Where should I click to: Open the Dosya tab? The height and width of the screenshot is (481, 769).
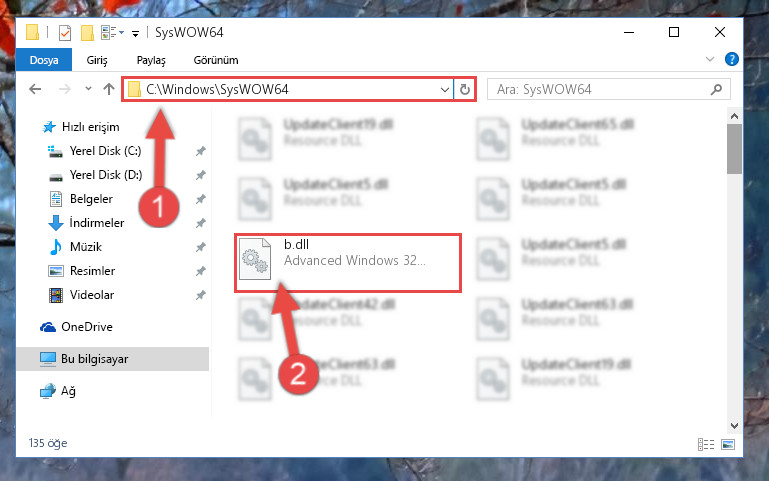pyautogui.click(x=44, y=60)
